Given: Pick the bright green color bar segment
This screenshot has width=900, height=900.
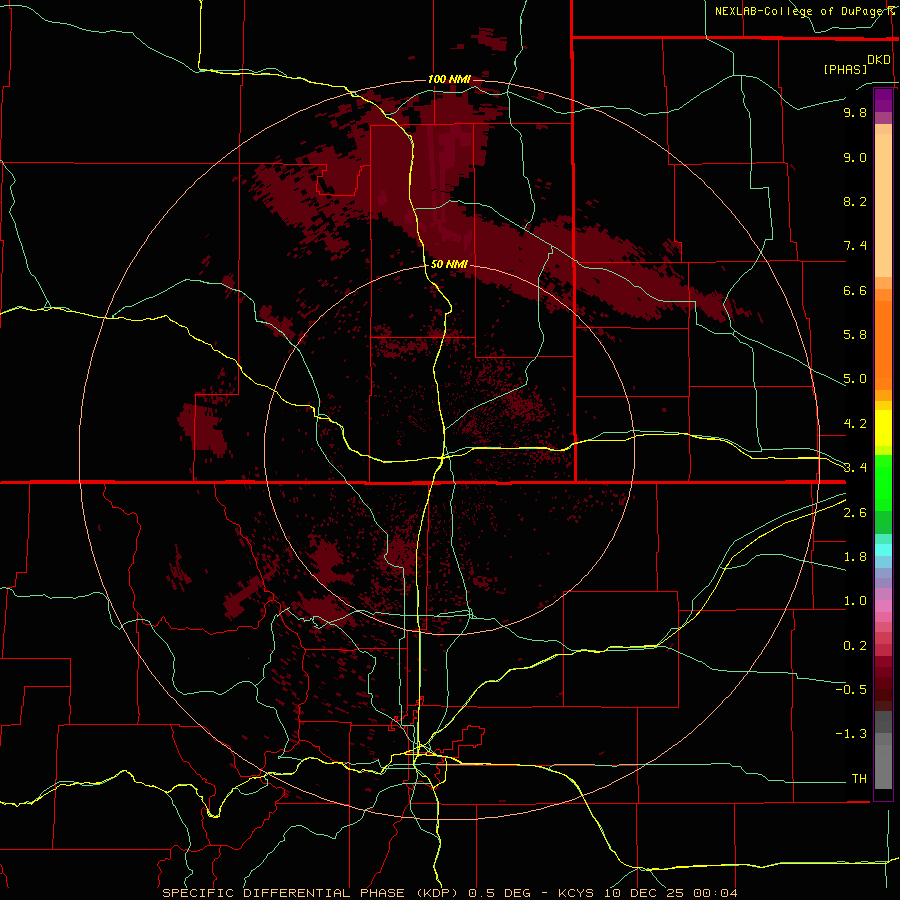Looking at the screenshot, I should tap(883, 482).
